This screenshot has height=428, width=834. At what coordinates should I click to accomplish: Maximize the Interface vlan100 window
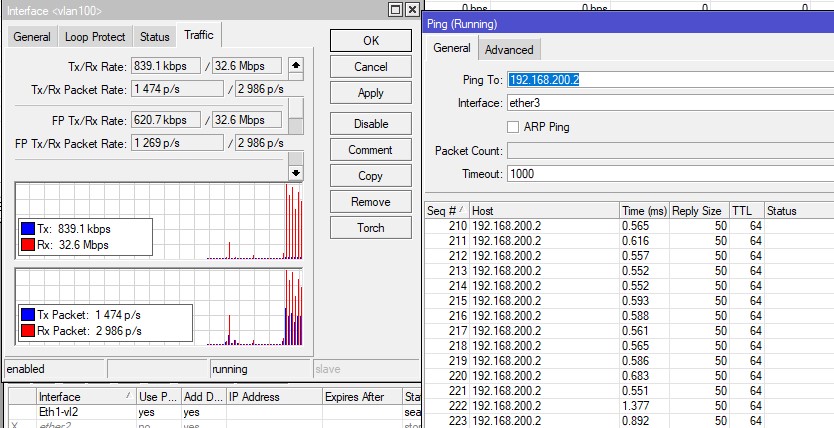(395, 10)
